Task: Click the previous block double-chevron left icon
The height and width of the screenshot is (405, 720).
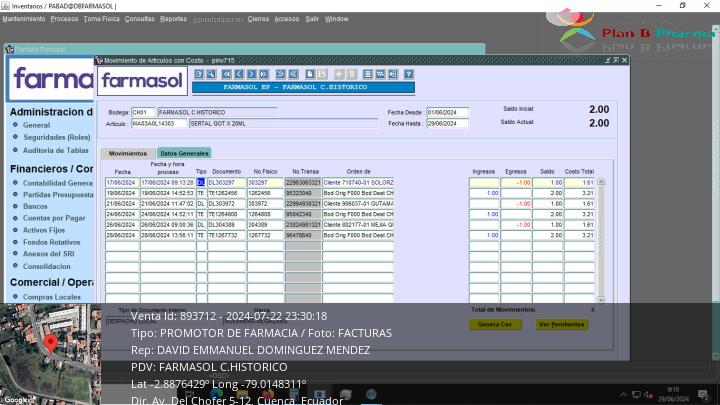Action: [293, 74]
